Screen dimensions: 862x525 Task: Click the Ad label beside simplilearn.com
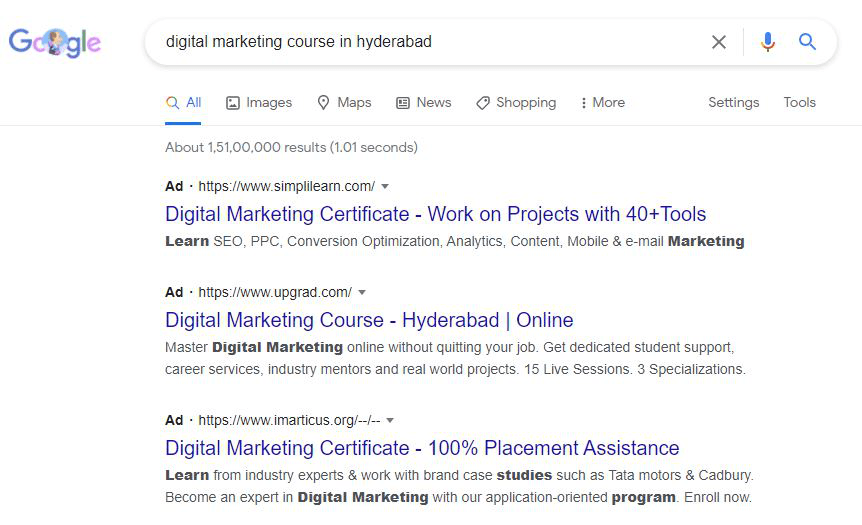point(174,186)
